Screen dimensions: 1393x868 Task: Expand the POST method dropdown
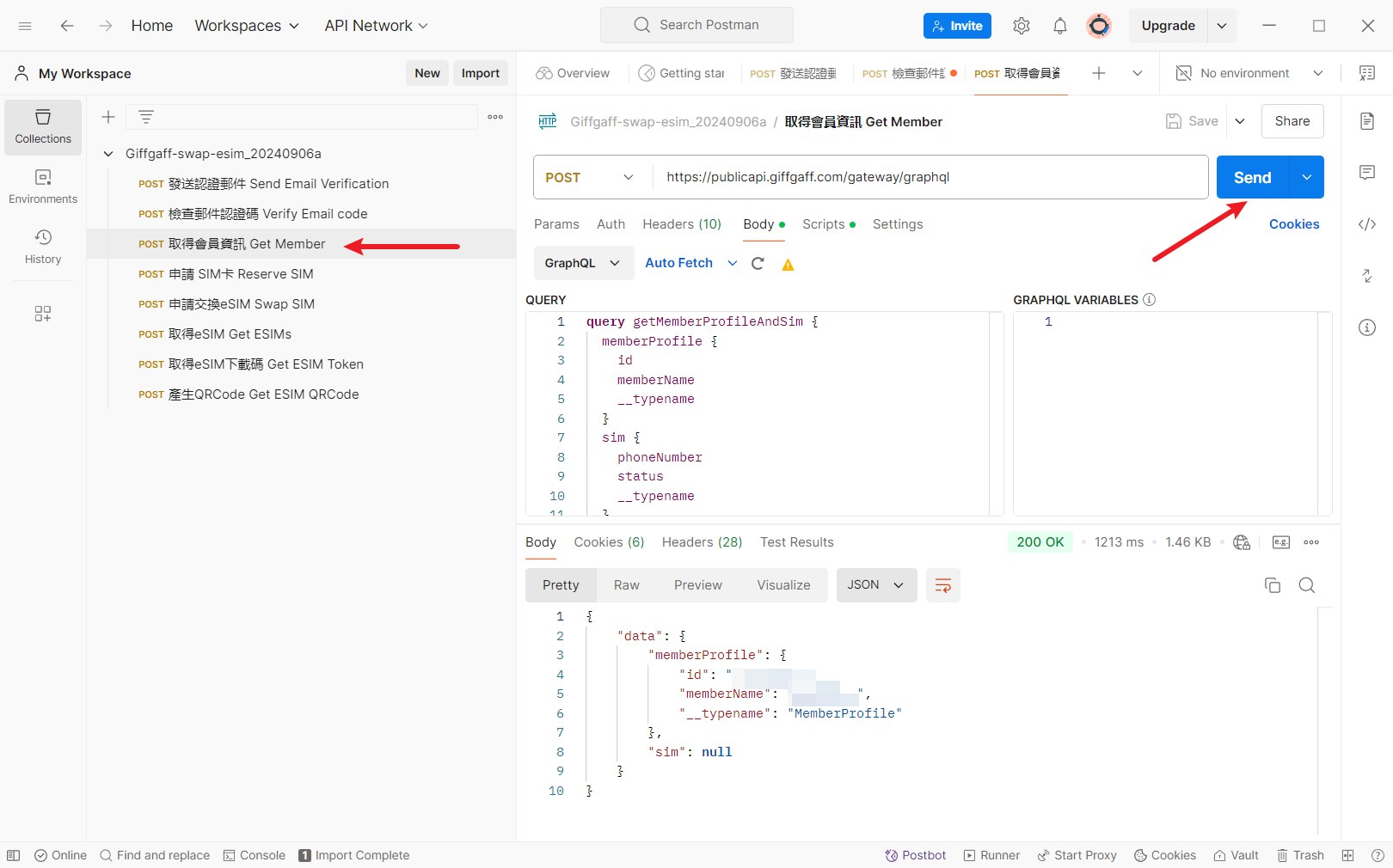[x=589, y=177]
